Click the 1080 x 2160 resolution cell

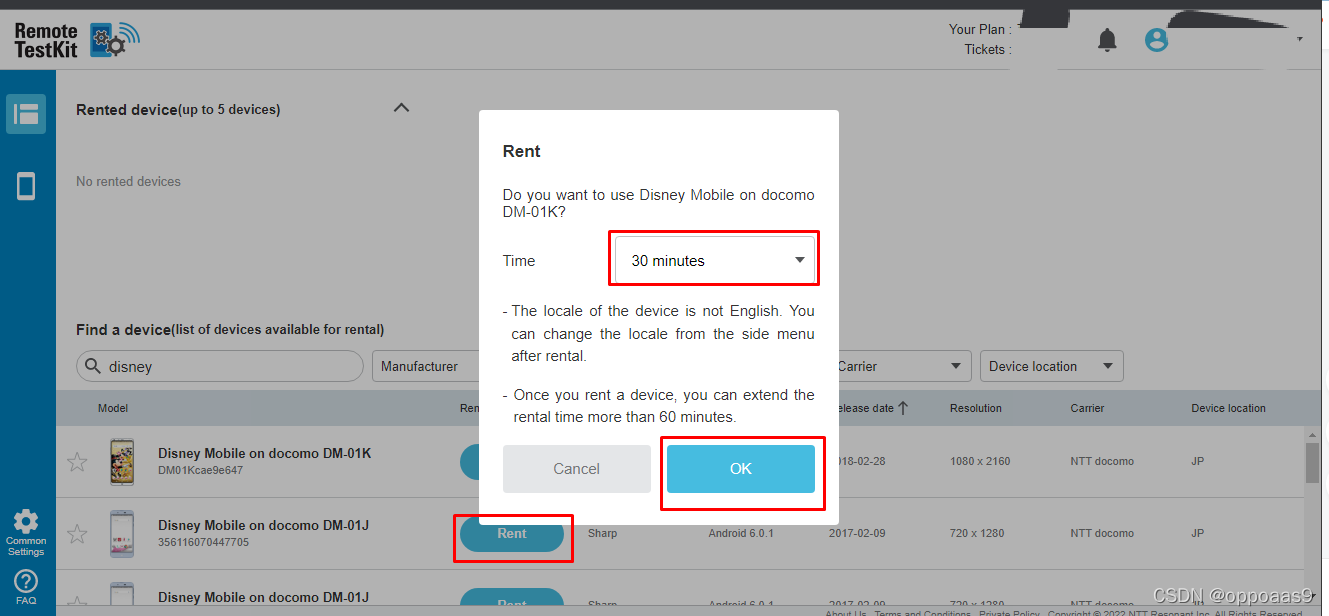click(x=980, y=462)
